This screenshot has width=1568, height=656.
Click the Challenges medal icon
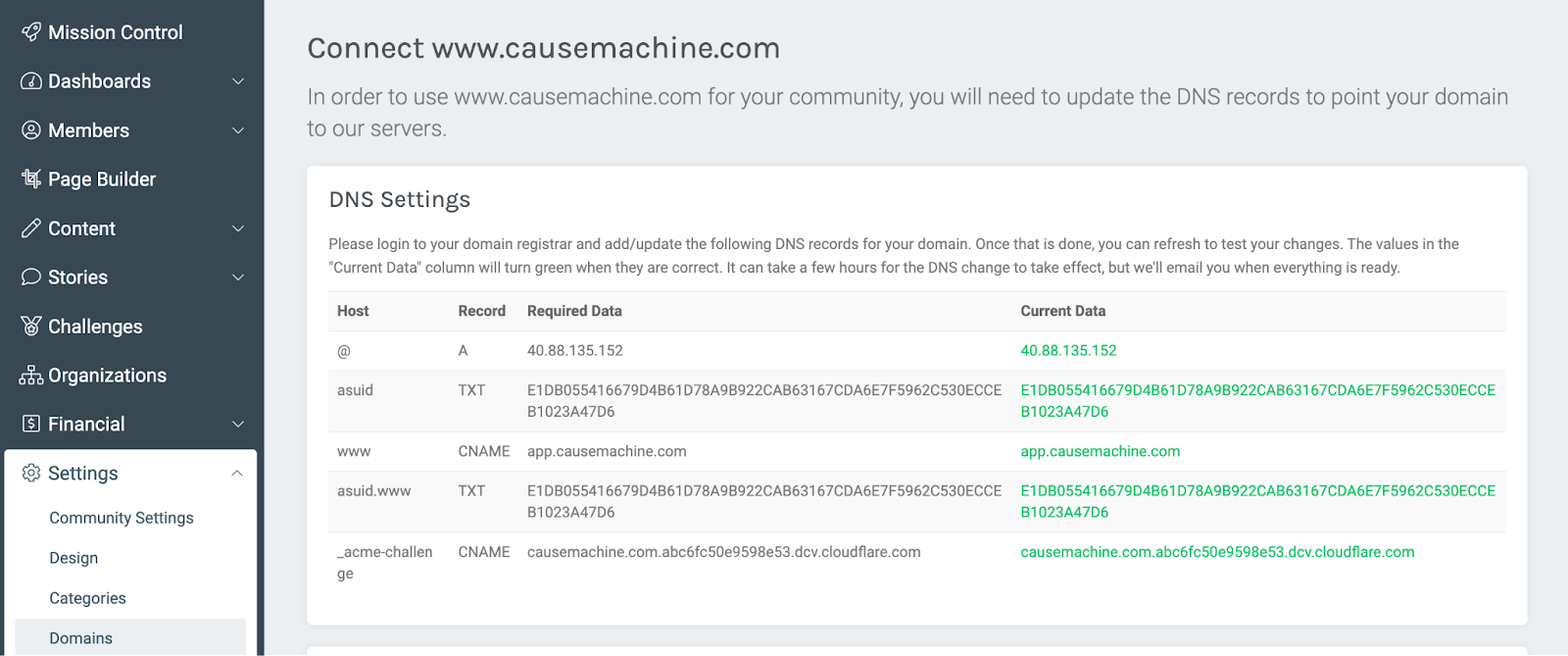(31, 327)
